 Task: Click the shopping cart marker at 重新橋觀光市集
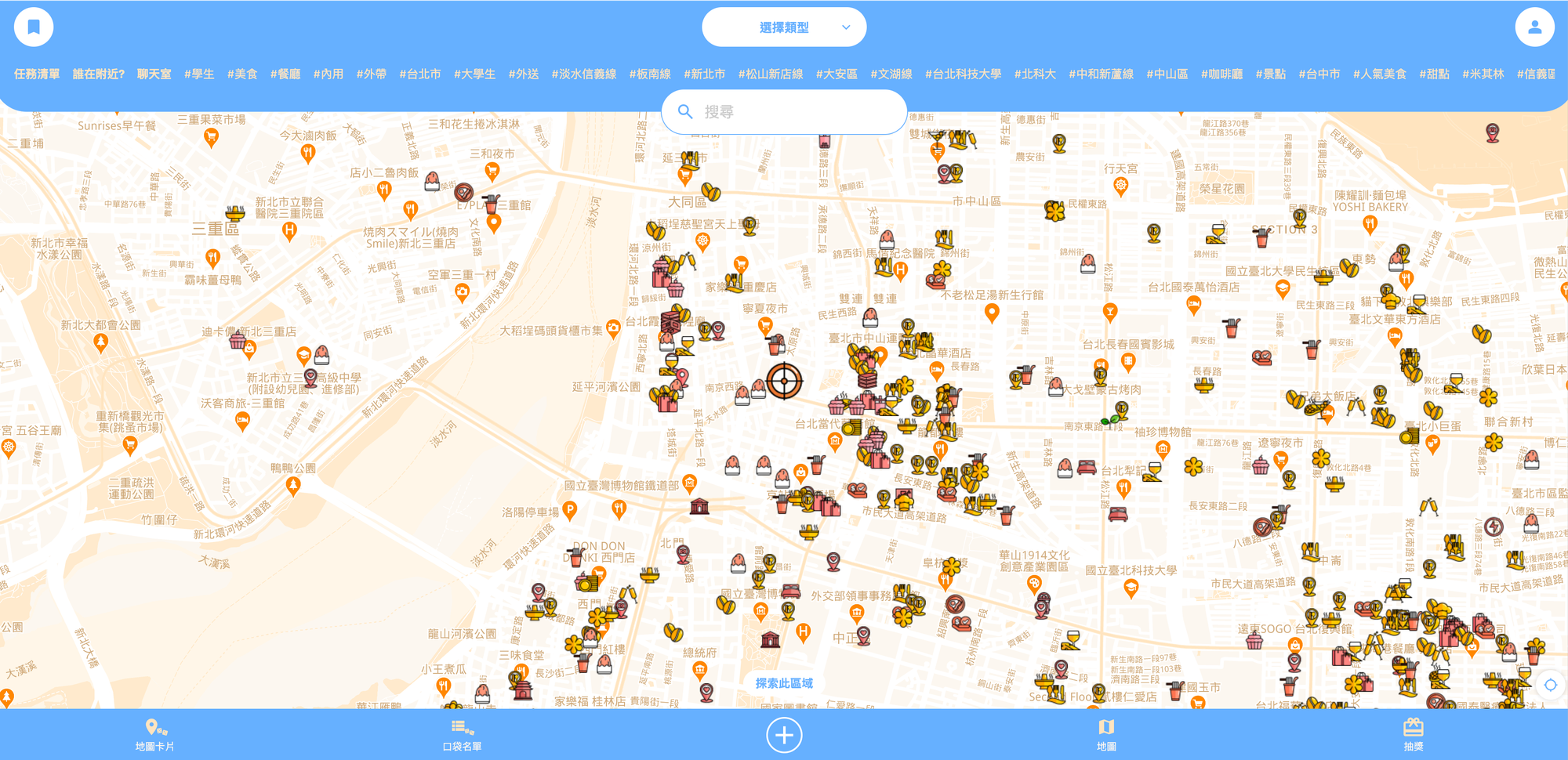point(130,446)
